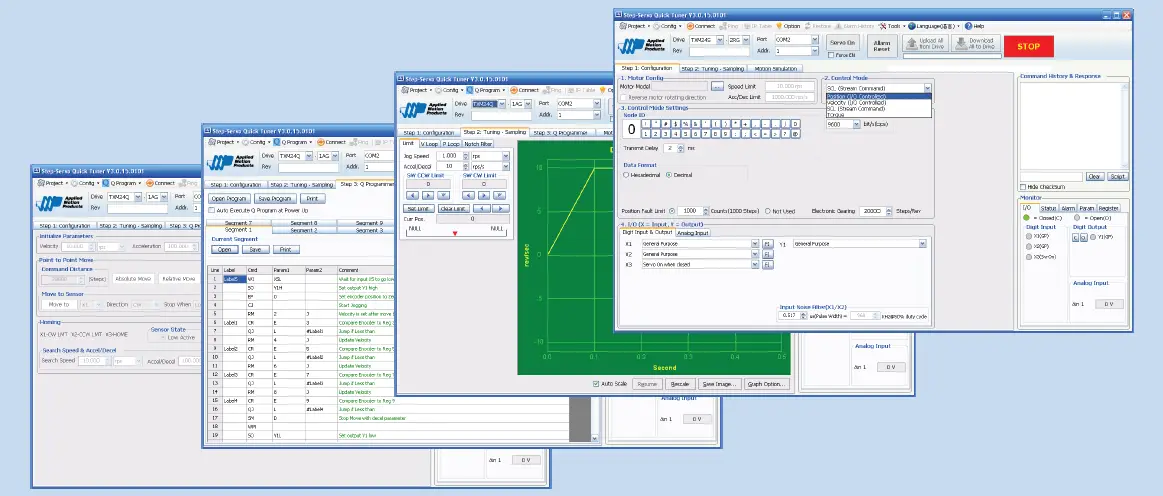Select the Analog Input tab
Viewport: 1163px width, 496px height.
point(693,232)
